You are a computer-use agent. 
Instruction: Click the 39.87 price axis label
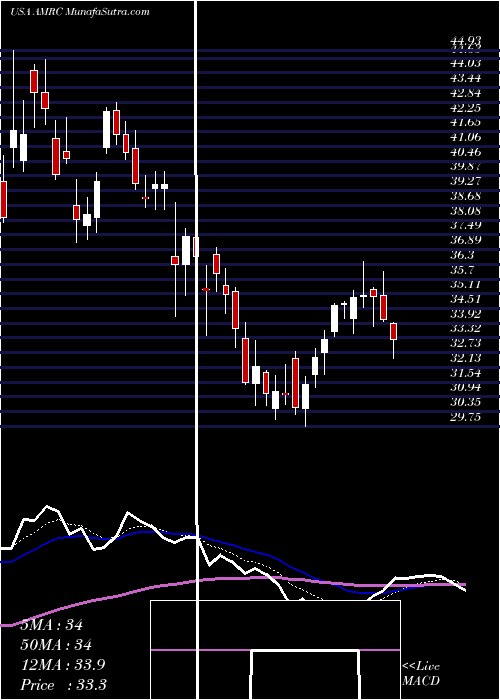click(465, 167)
